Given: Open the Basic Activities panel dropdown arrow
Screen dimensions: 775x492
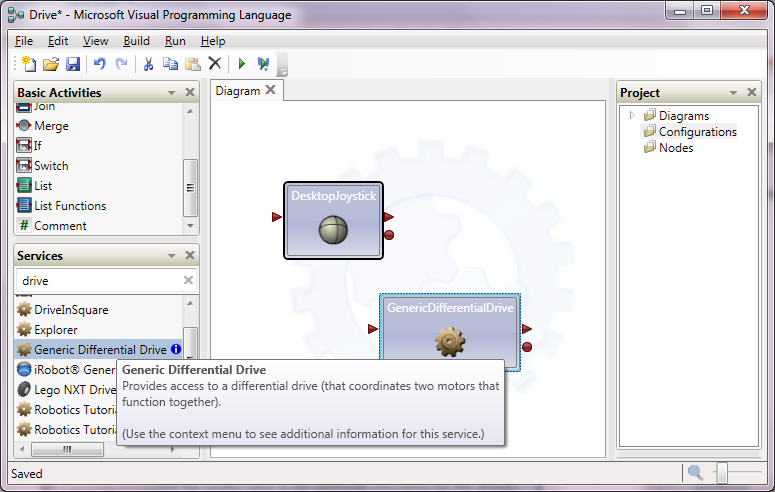Looking at the screenshot, I should pos(172,92).
